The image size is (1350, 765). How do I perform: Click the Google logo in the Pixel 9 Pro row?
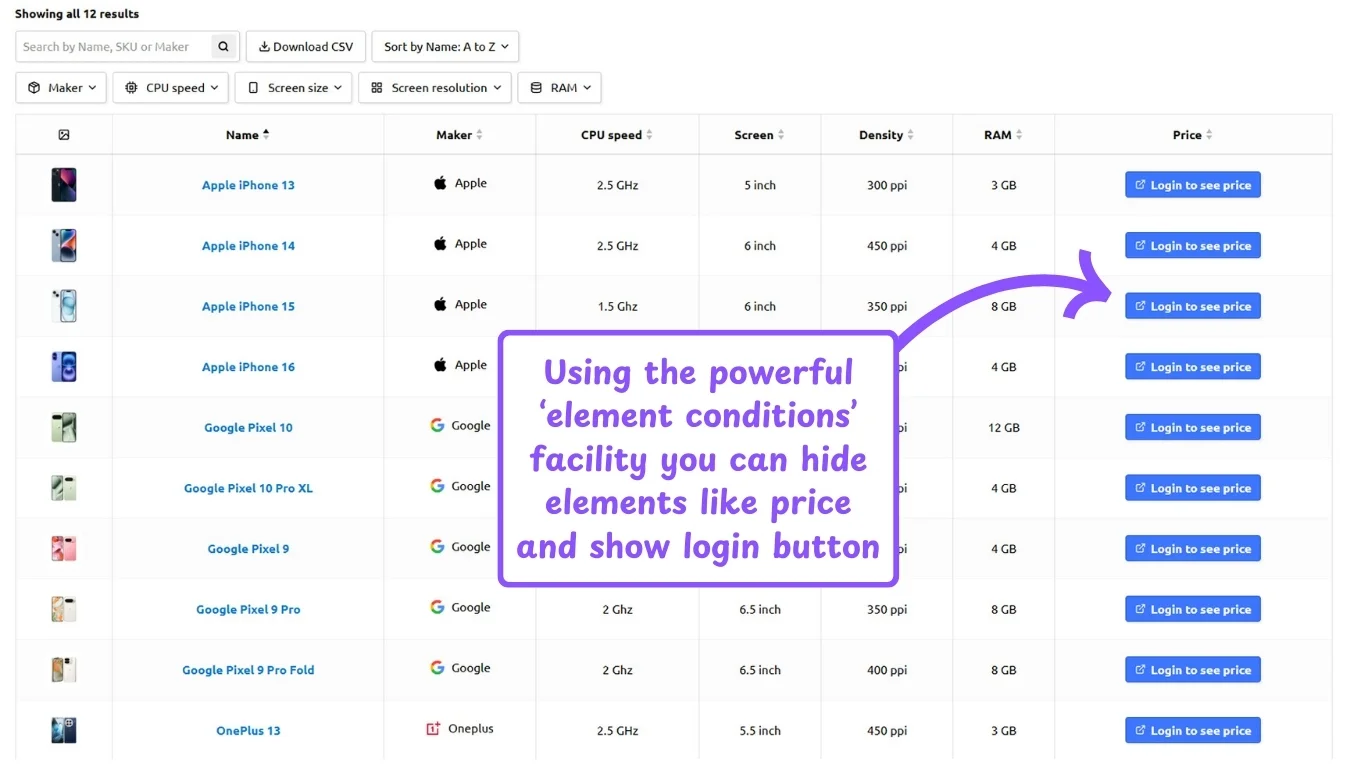[x=437, y=607]
